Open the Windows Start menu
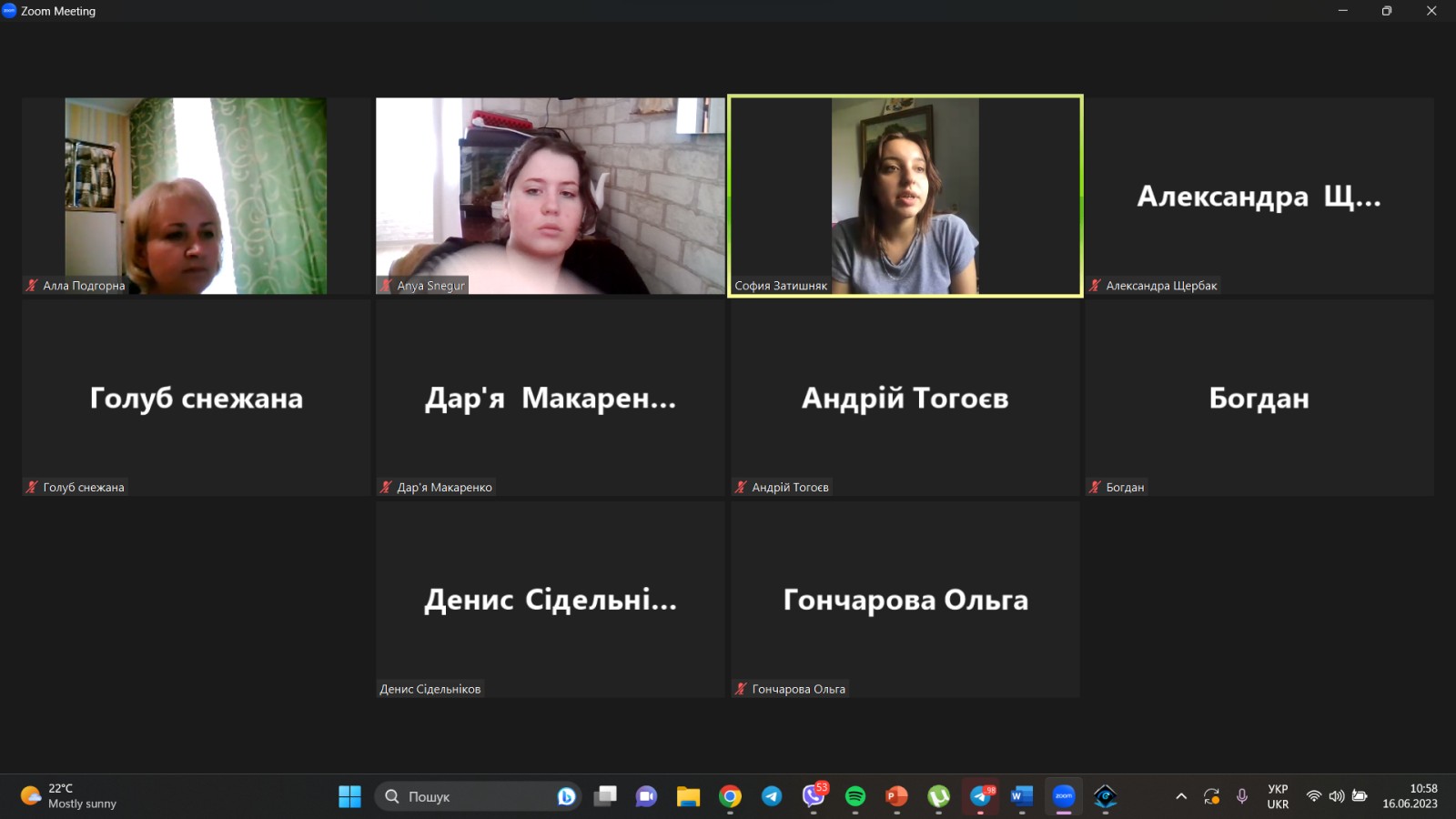This screenshot has height=819, width=1456. click(349, 796)
